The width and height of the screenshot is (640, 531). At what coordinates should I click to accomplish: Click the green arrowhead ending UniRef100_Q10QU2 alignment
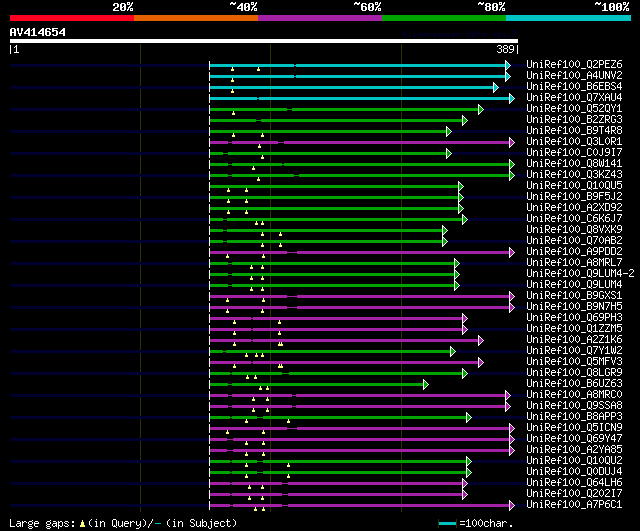(469, 462)
